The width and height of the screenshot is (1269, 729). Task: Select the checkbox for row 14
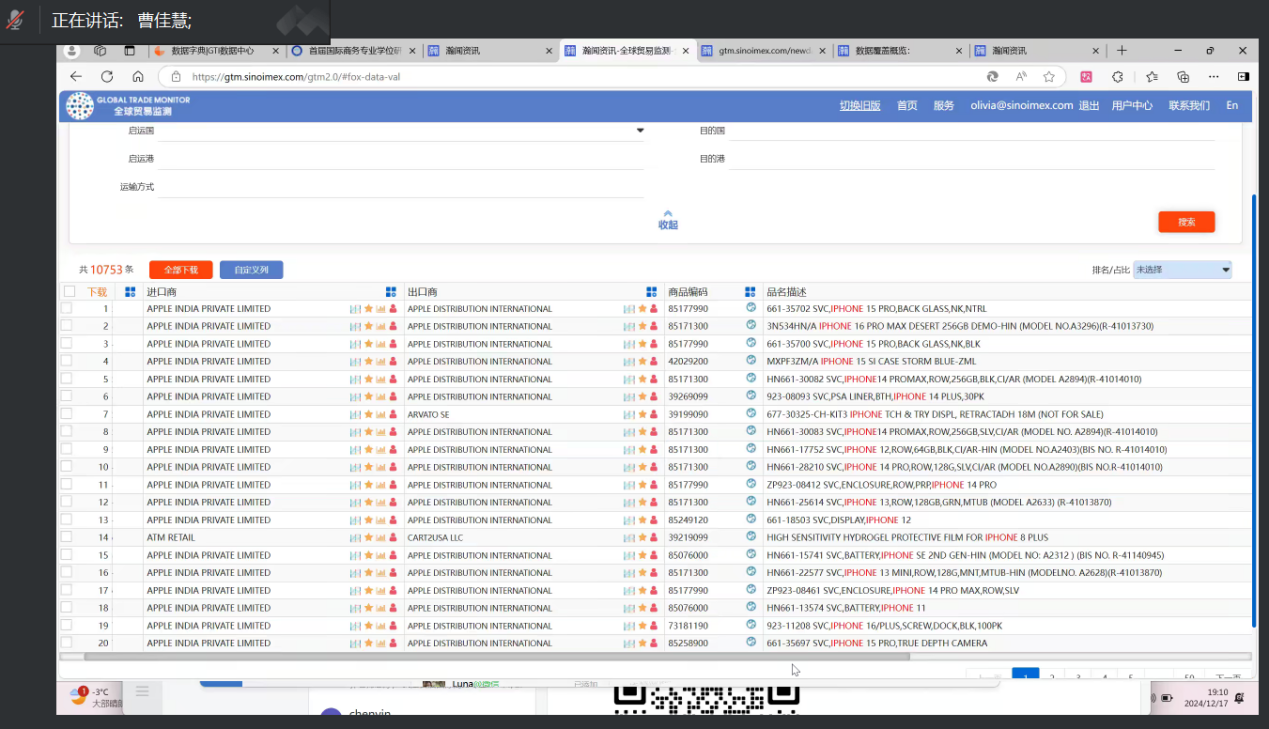tap(67, 537)
